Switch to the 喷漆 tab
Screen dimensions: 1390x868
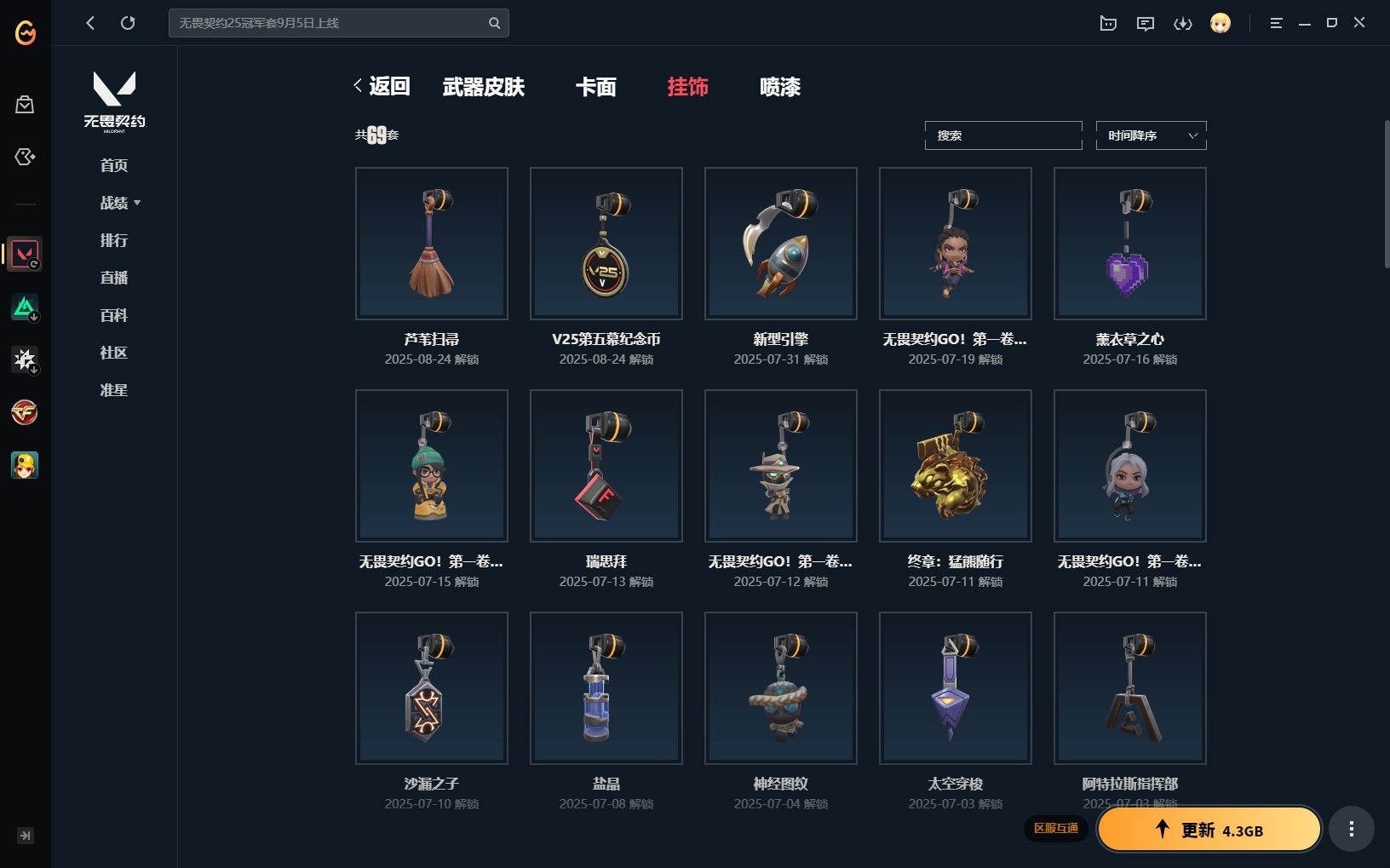779,87
